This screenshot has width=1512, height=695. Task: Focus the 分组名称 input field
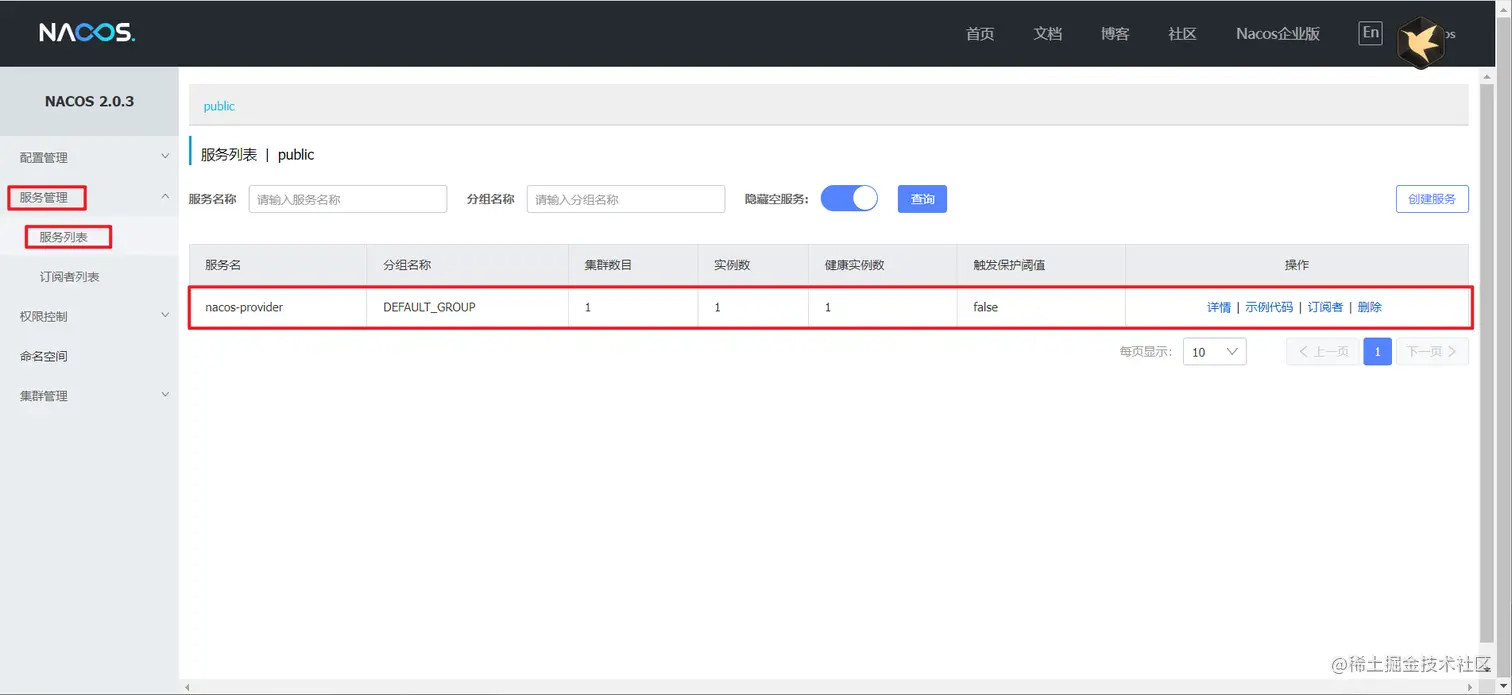[x=626, y=199]
